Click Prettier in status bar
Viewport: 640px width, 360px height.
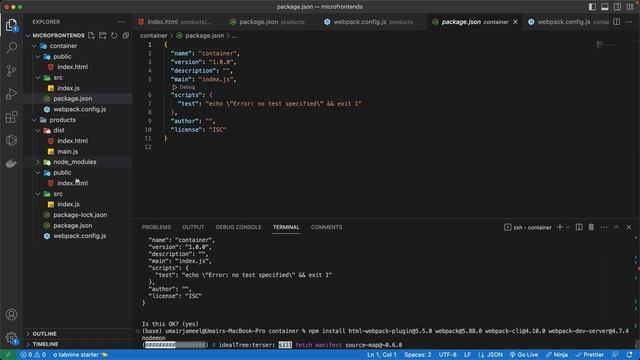pyautogui.click(x=589, y=355)
